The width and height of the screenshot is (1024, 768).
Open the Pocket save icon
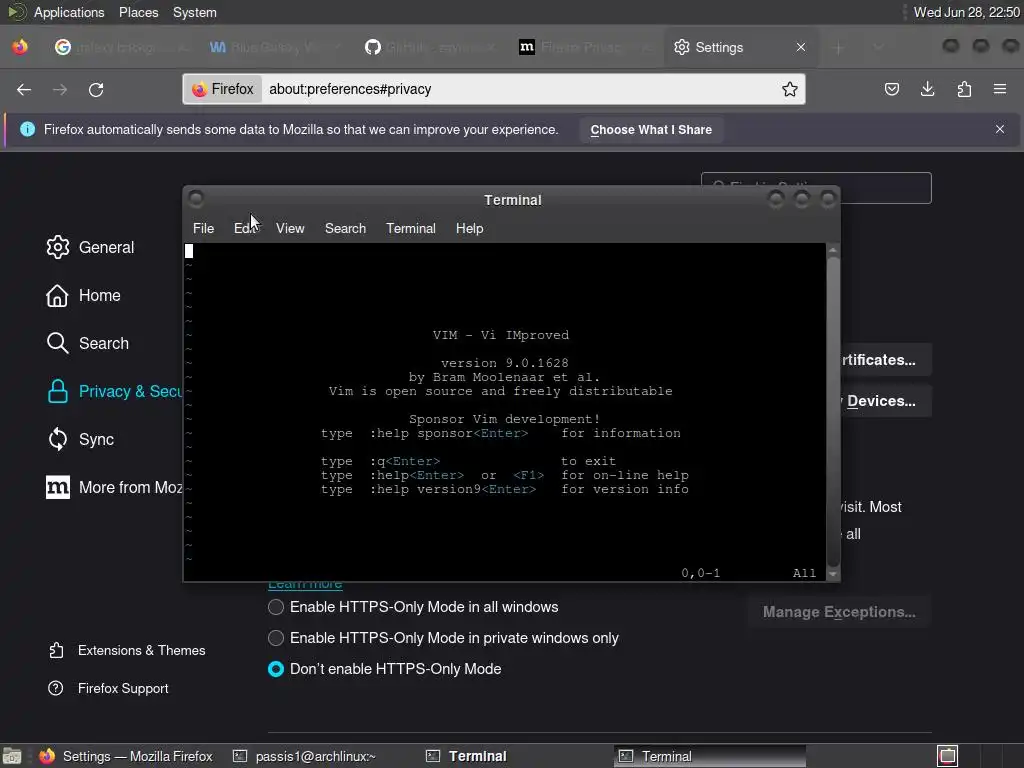(x=891, y=89)
